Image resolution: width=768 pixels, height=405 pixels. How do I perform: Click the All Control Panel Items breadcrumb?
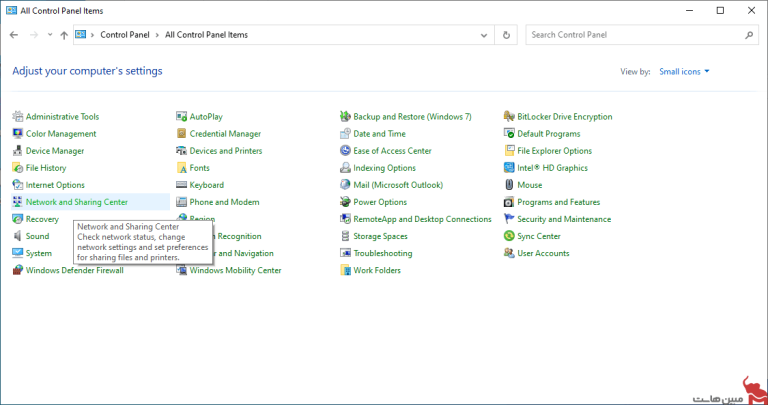point(204,35)
